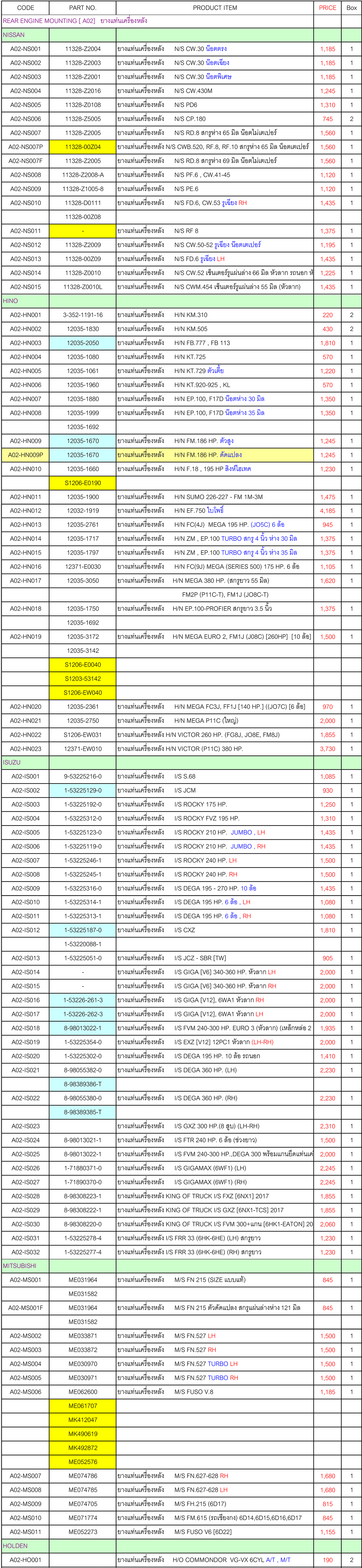The image size is (362, 1568).
Task: Click part number 3-352-1191-16
Action: click(x=83, y=315)
